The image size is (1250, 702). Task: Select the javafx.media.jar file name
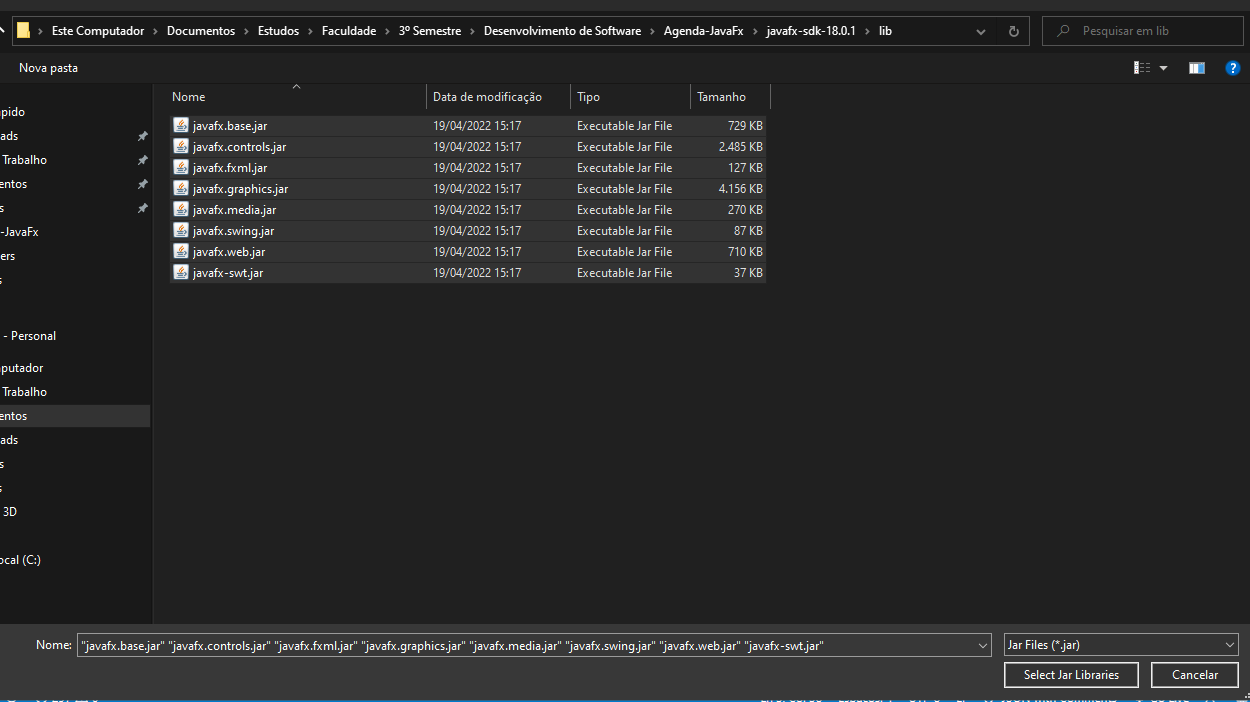234,210
